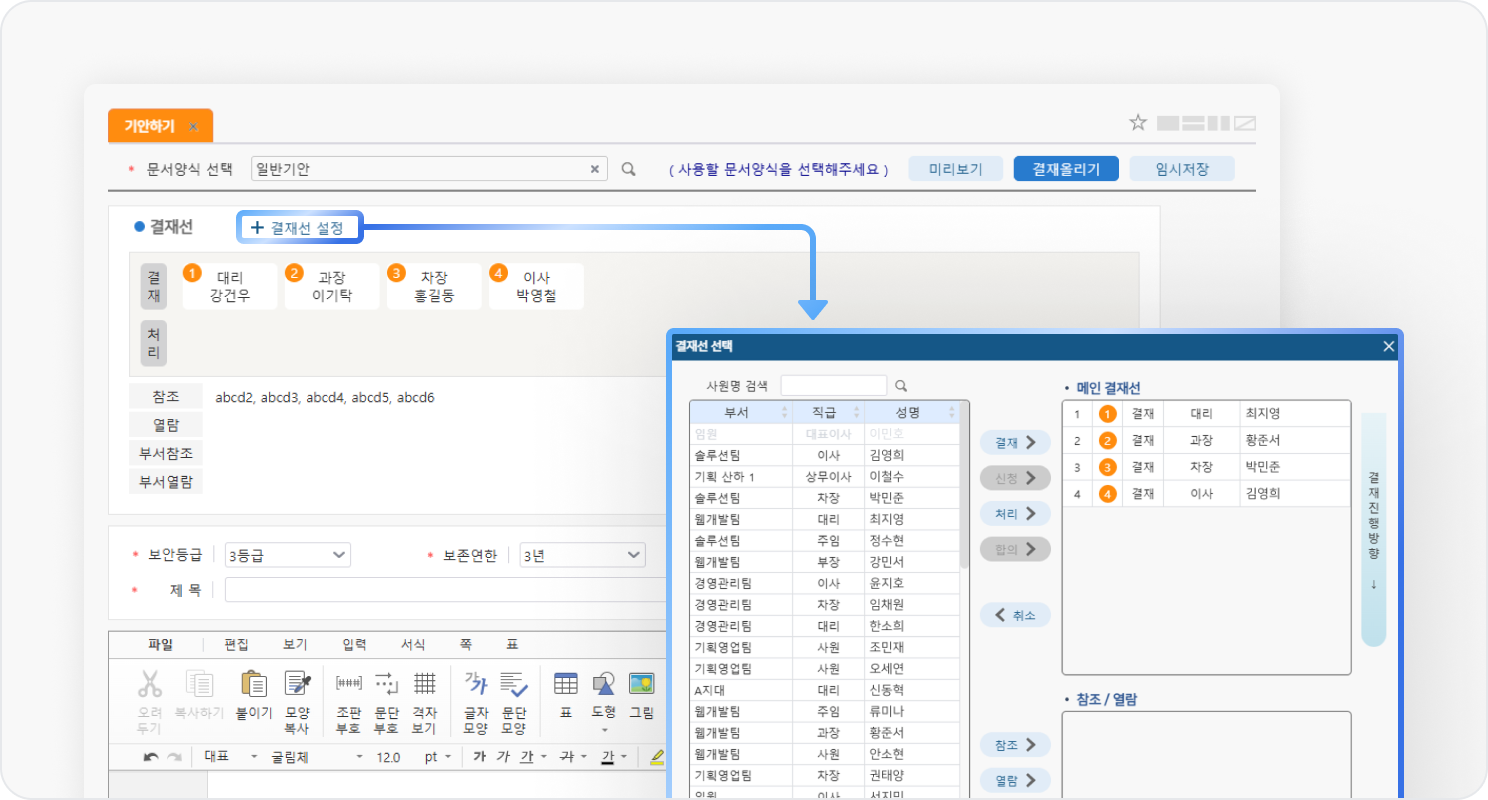Viewport: 1488px width, 800px height.
Task: Open the 보안등급 3등급 dropdown
Action: click(288, 555)
